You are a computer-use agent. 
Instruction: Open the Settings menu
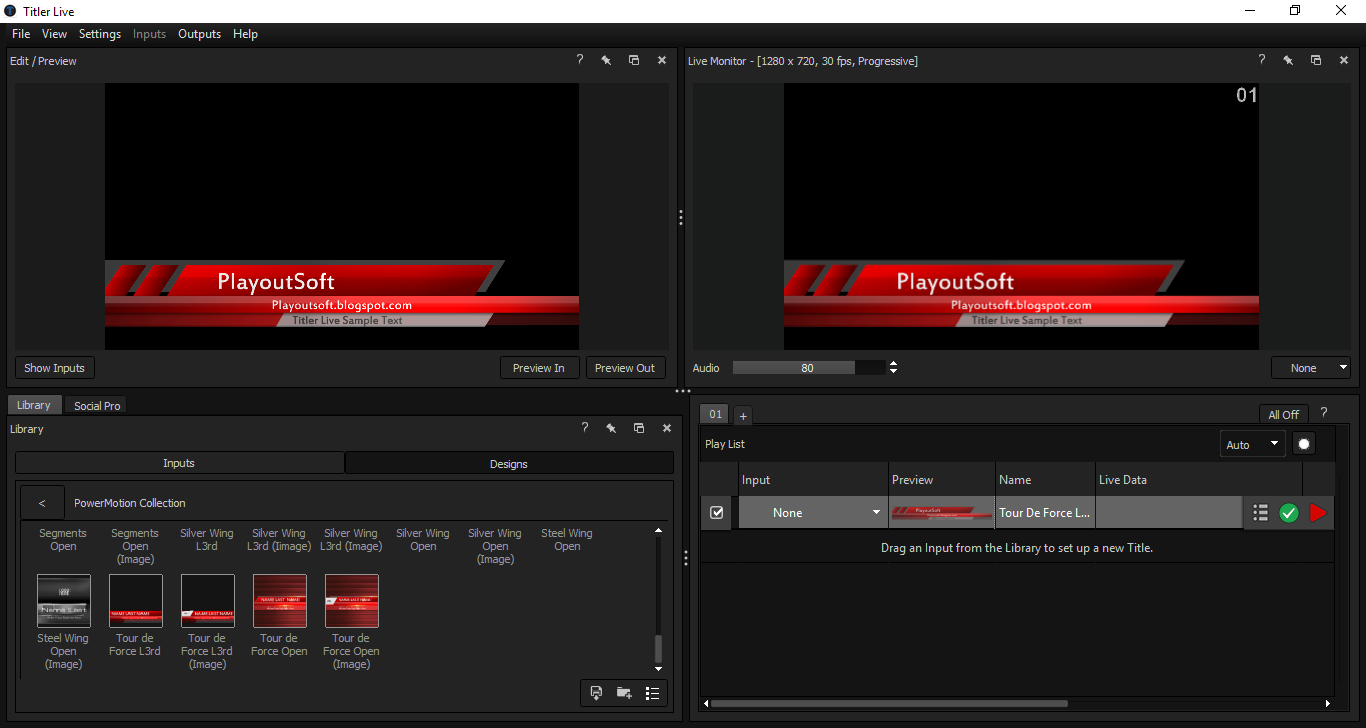point(100,34)
